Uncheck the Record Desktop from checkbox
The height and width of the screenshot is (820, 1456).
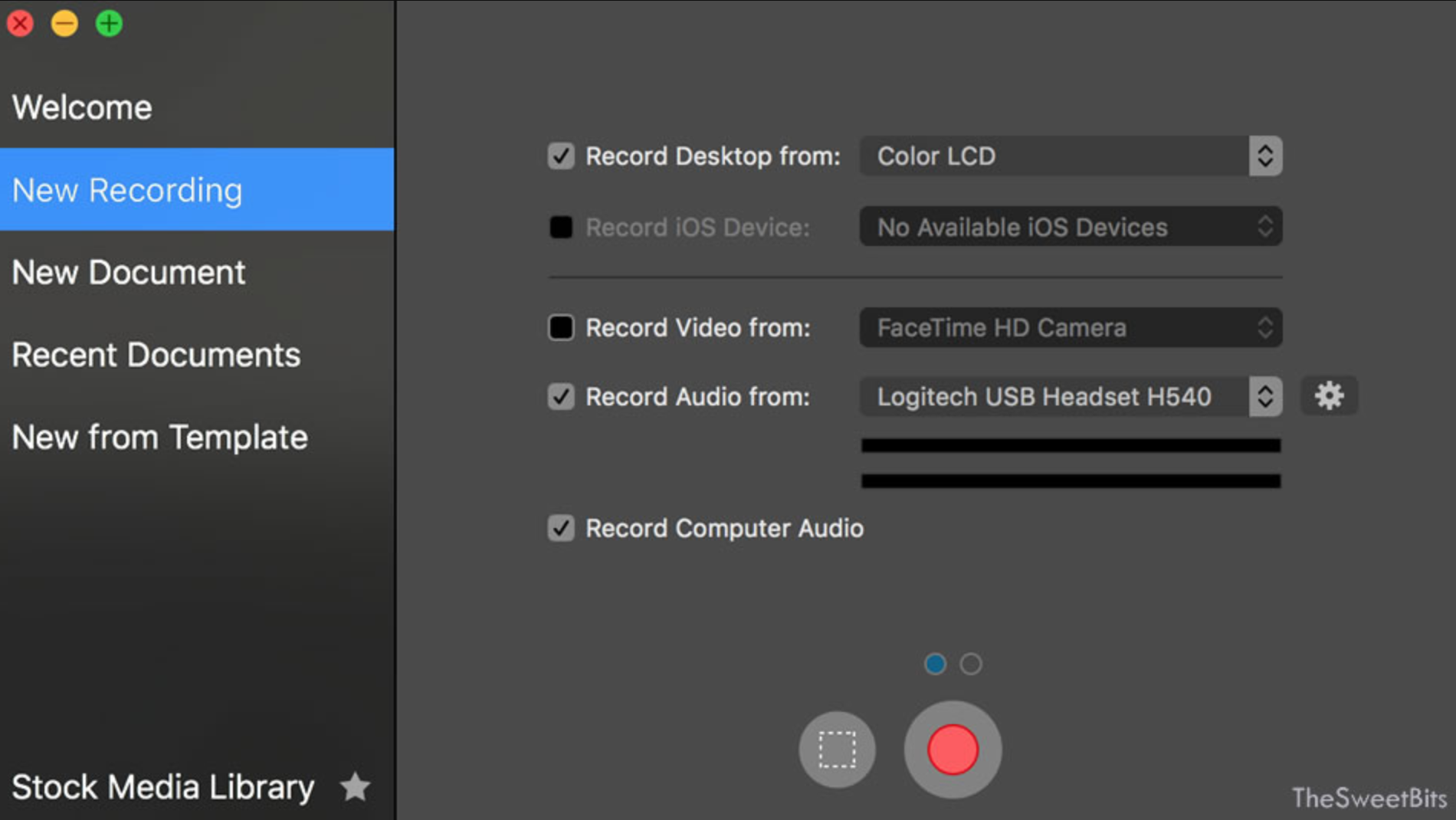click(x=561, y=156)
